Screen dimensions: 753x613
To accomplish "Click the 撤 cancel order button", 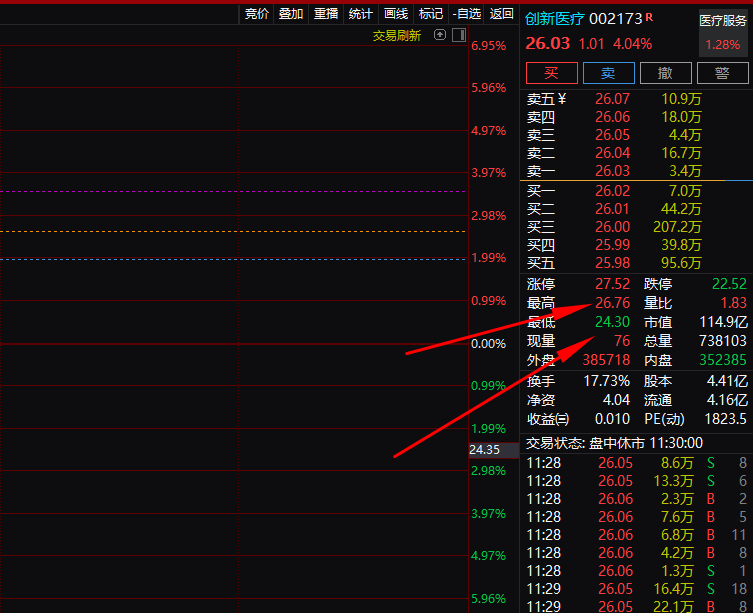I will tap(666, 73).
